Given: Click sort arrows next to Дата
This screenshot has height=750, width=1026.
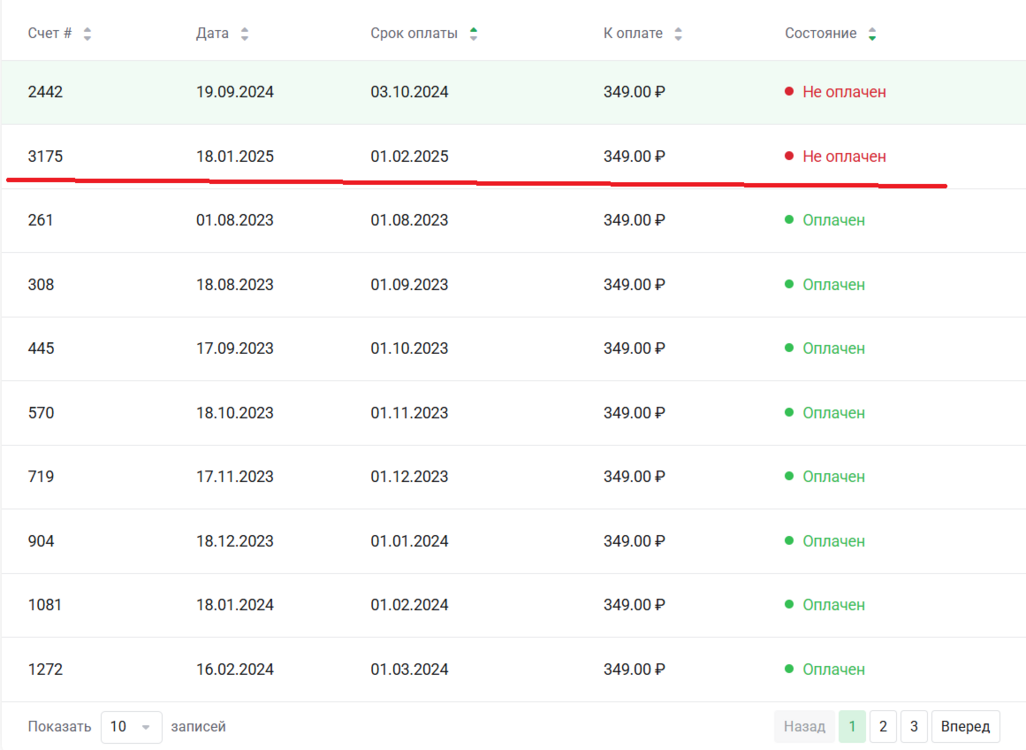Looking at the screenshot, I should pos(244,34).
